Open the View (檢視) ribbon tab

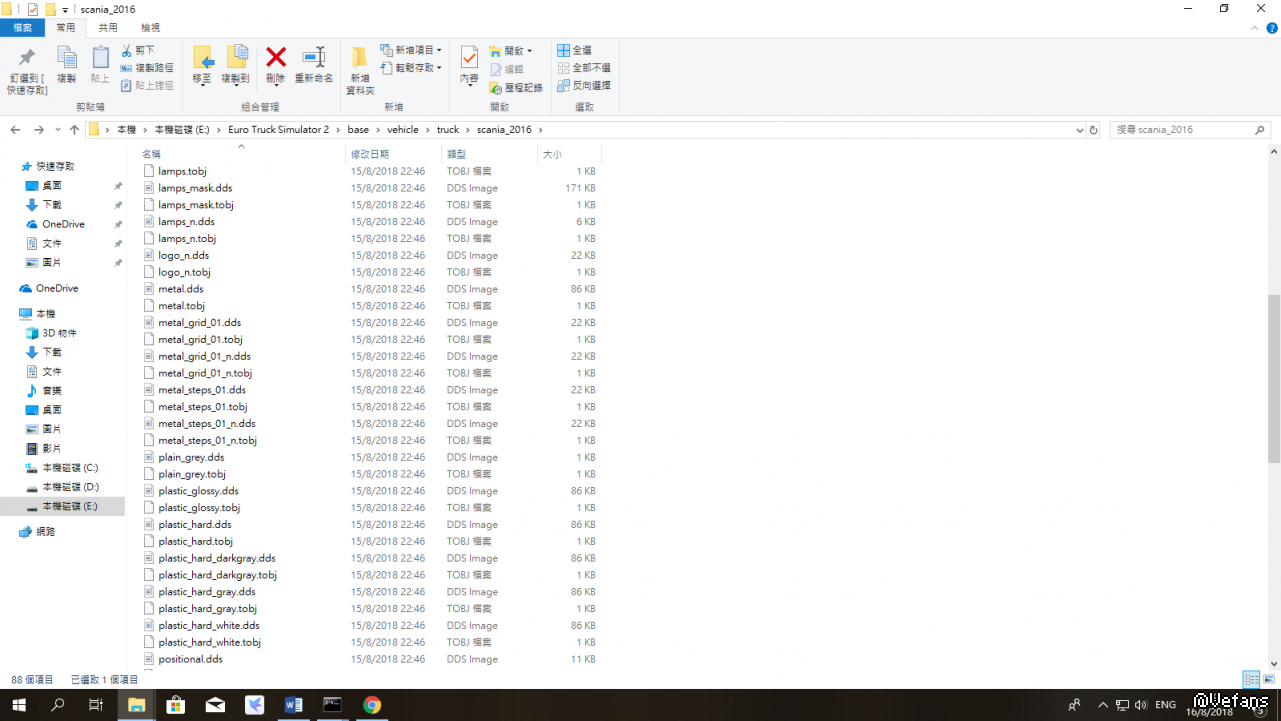tap(150, 28)
